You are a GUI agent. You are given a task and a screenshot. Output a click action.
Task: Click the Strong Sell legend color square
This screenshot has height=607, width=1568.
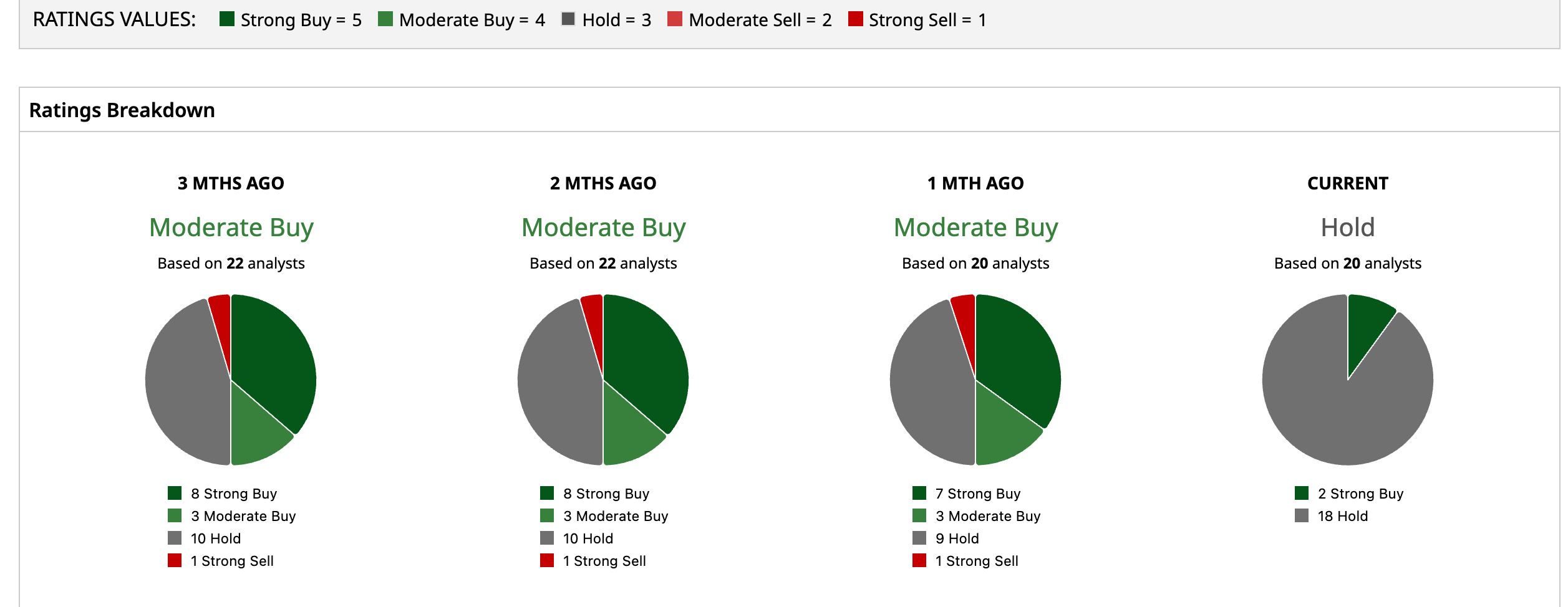[x=856, y=19]
